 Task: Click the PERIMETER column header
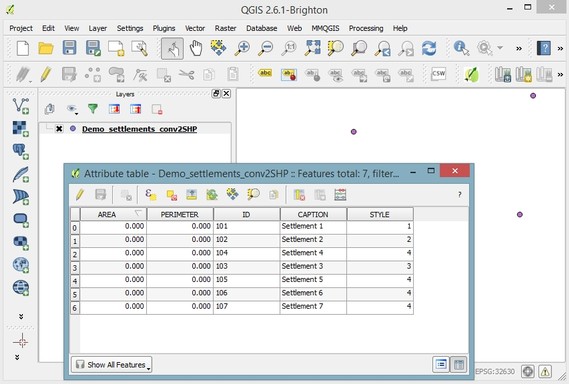180,214
